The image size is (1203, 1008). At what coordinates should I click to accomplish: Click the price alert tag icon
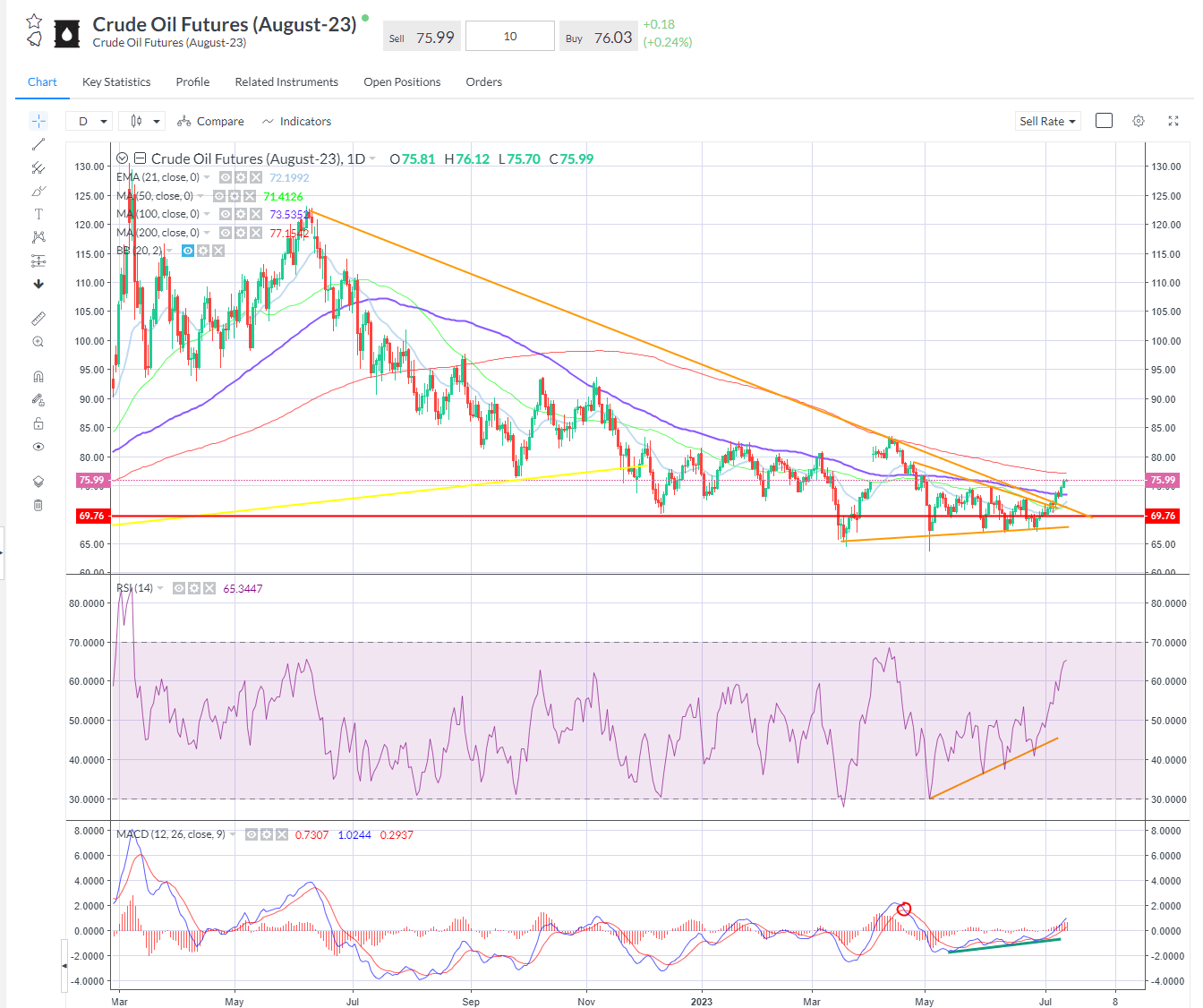34,39
